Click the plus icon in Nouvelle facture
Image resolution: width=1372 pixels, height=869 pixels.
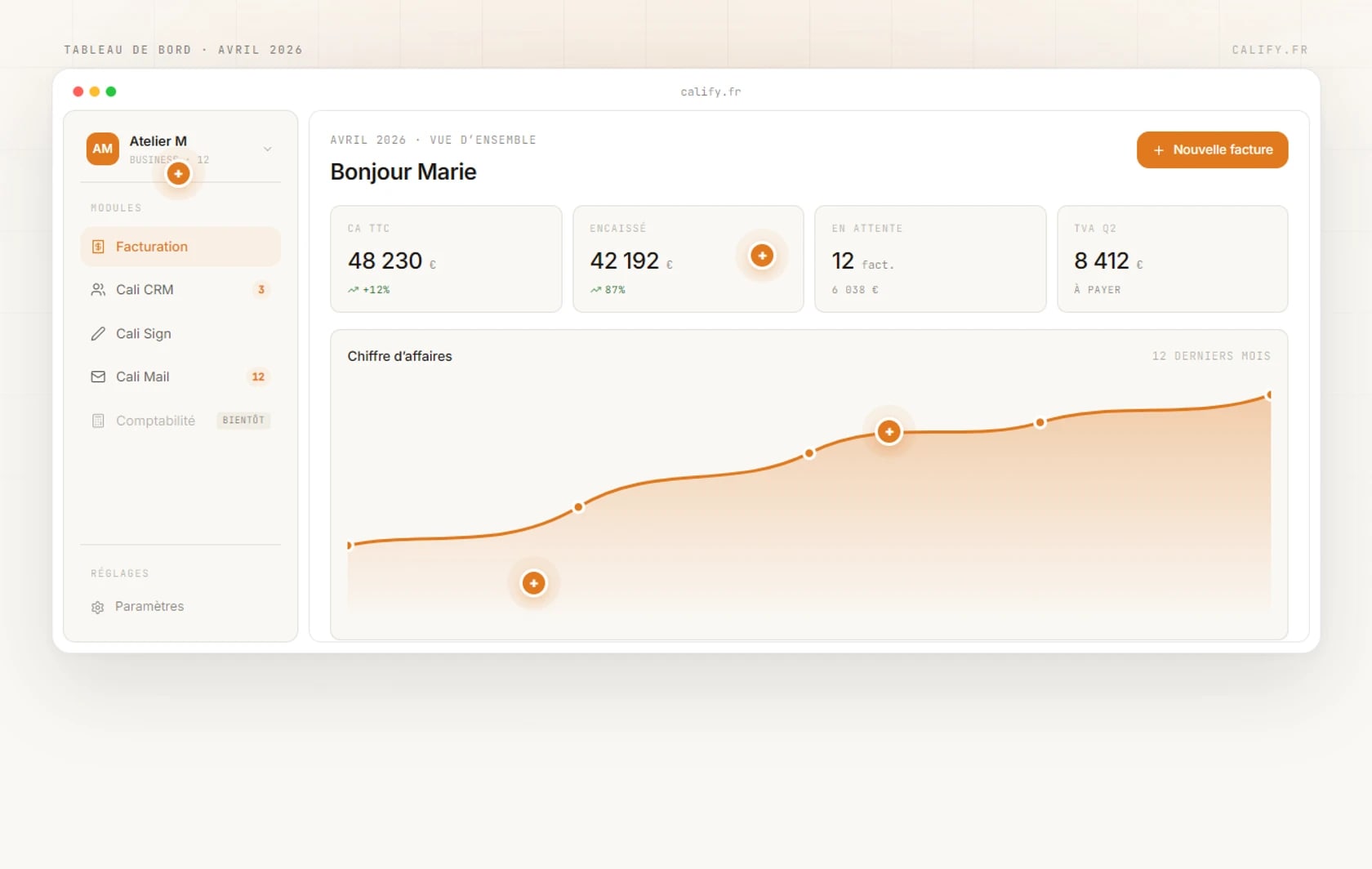(1158, 150)
